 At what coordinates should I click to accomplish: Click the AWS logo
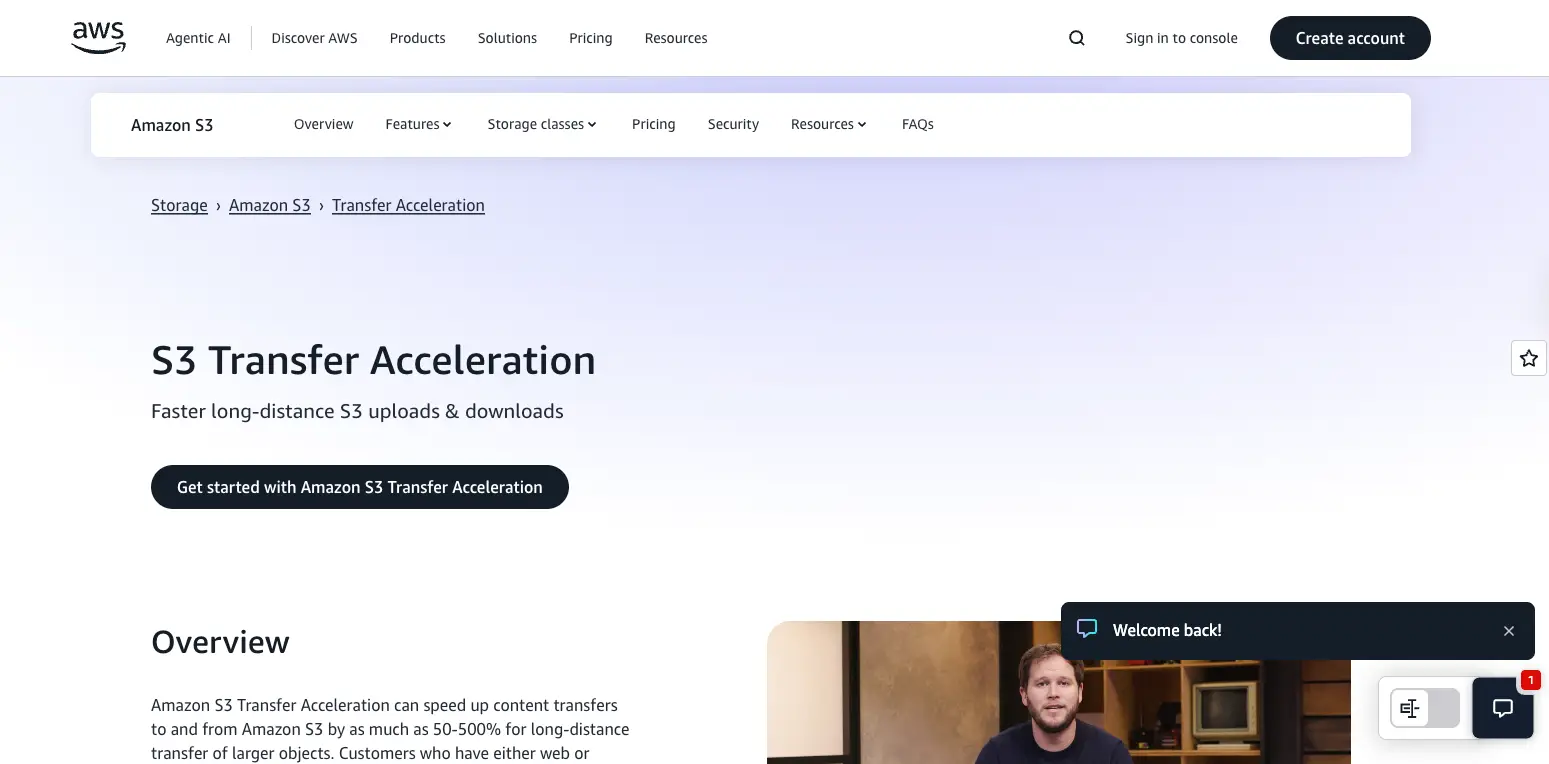pos(99,38)
